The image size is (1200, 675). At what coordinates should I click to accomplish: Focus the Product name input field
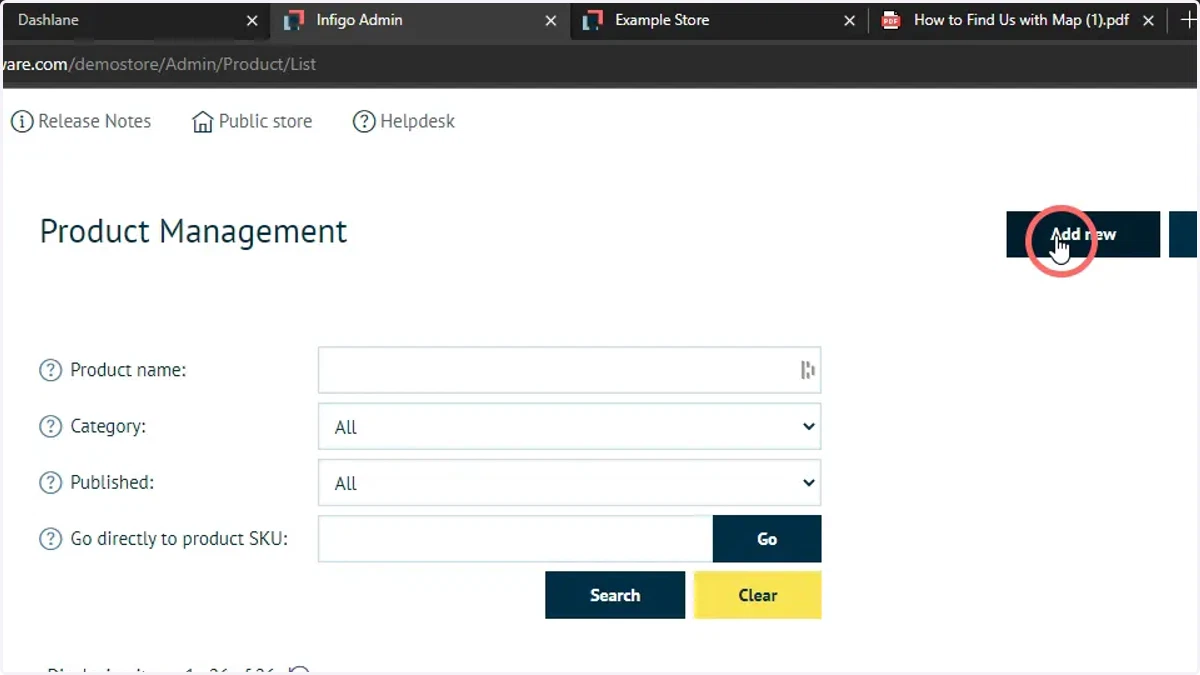point(569,370)
